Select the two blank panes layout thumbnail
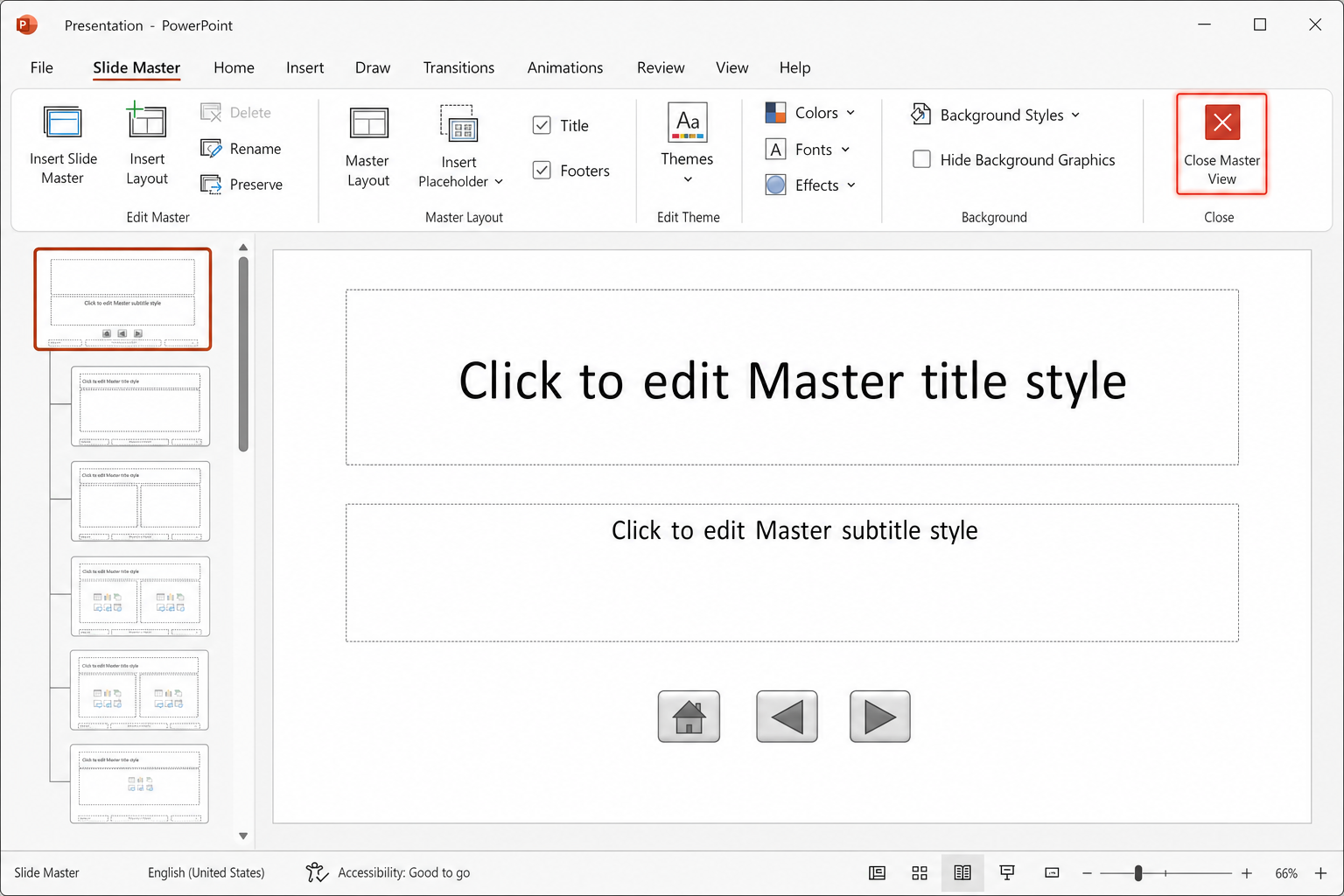Image resolution: width=1344 pixels, height=896 pixels. [x=140, y=501]
